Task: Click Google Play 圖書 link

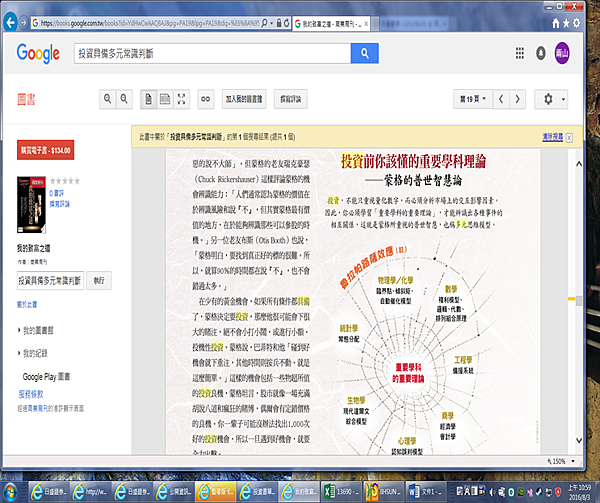Action: pos(46,377)
